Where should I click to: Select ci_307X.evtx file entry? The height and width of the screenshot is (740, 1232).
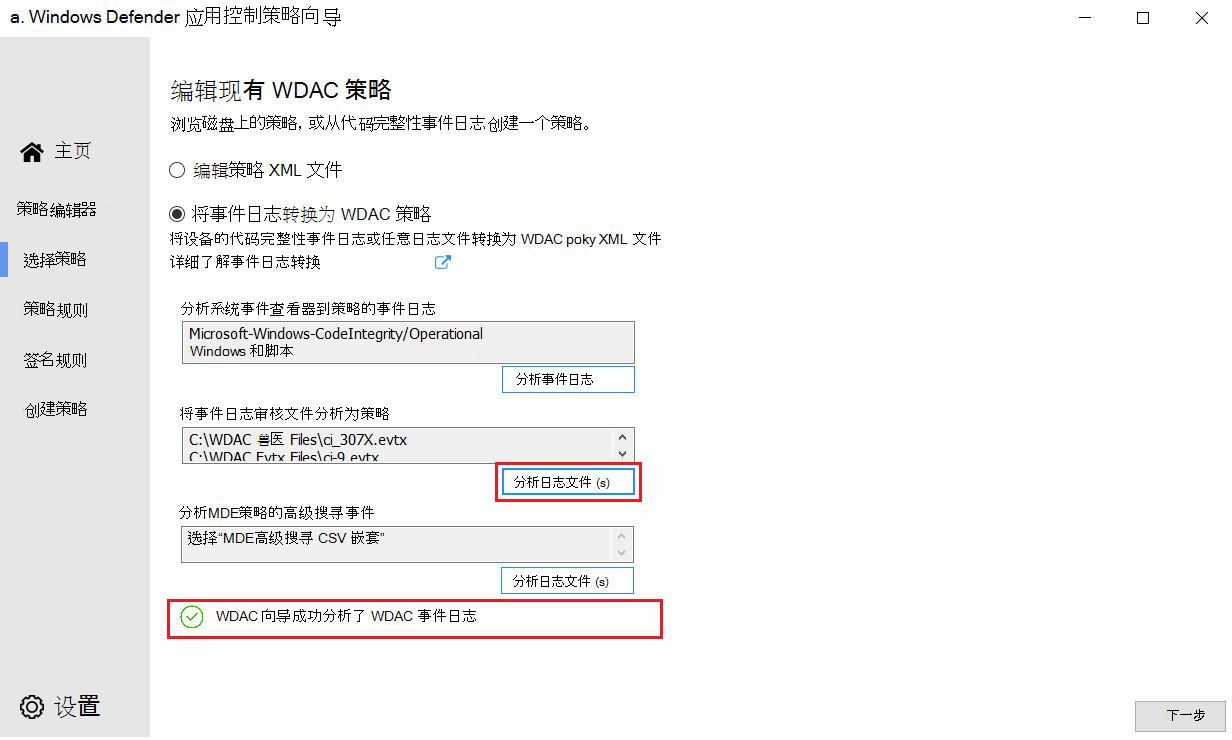point(298,439)
